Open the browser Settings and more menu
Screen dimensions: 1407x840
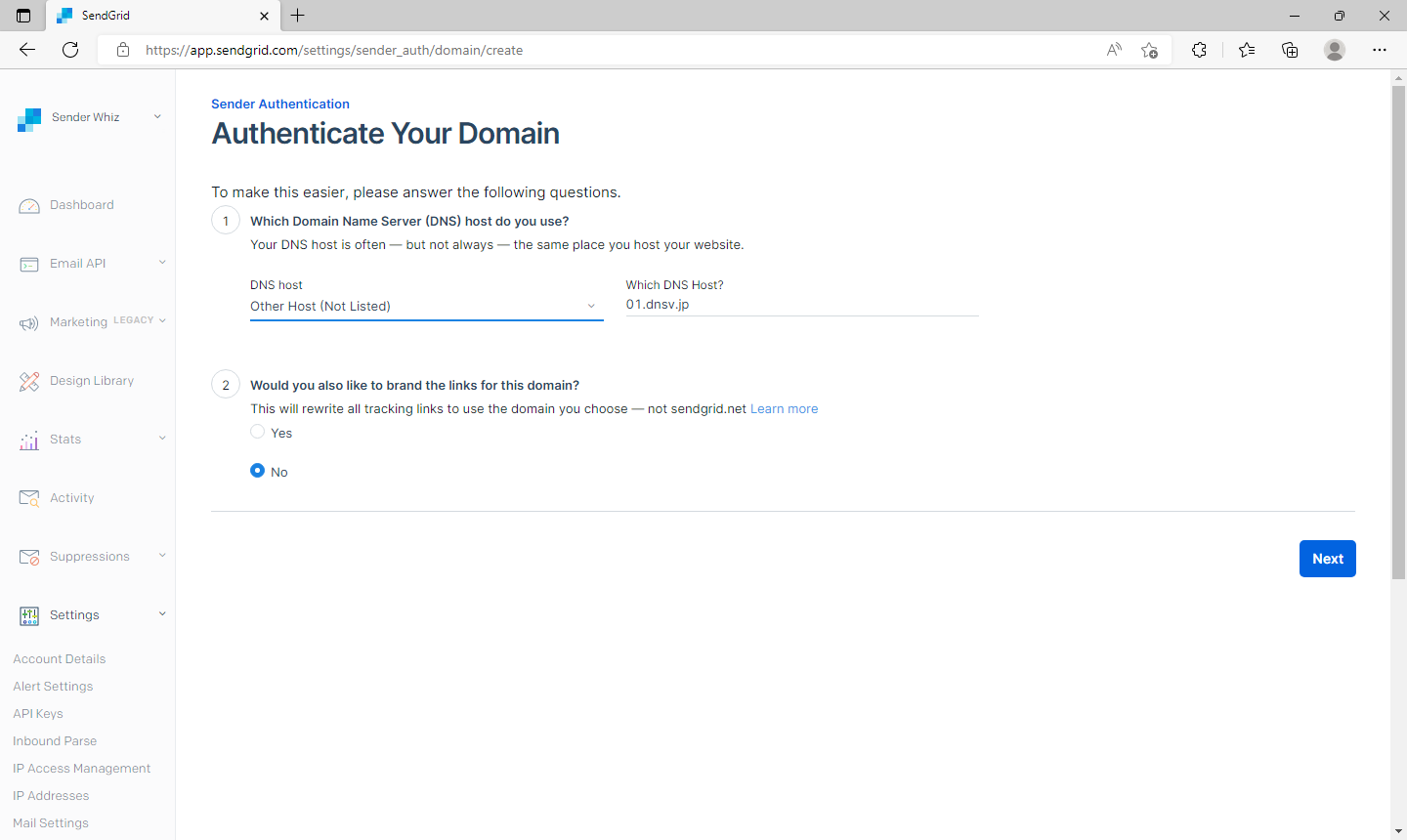1380,50
